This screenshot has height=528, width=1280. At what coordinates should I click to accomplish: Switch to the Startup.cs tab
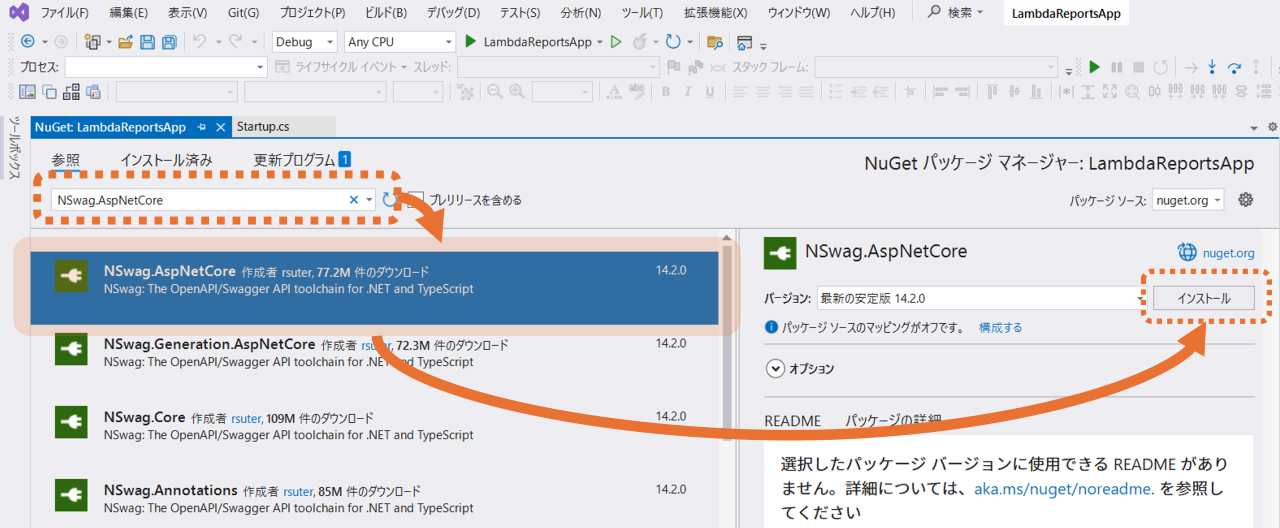pos(263,127)
